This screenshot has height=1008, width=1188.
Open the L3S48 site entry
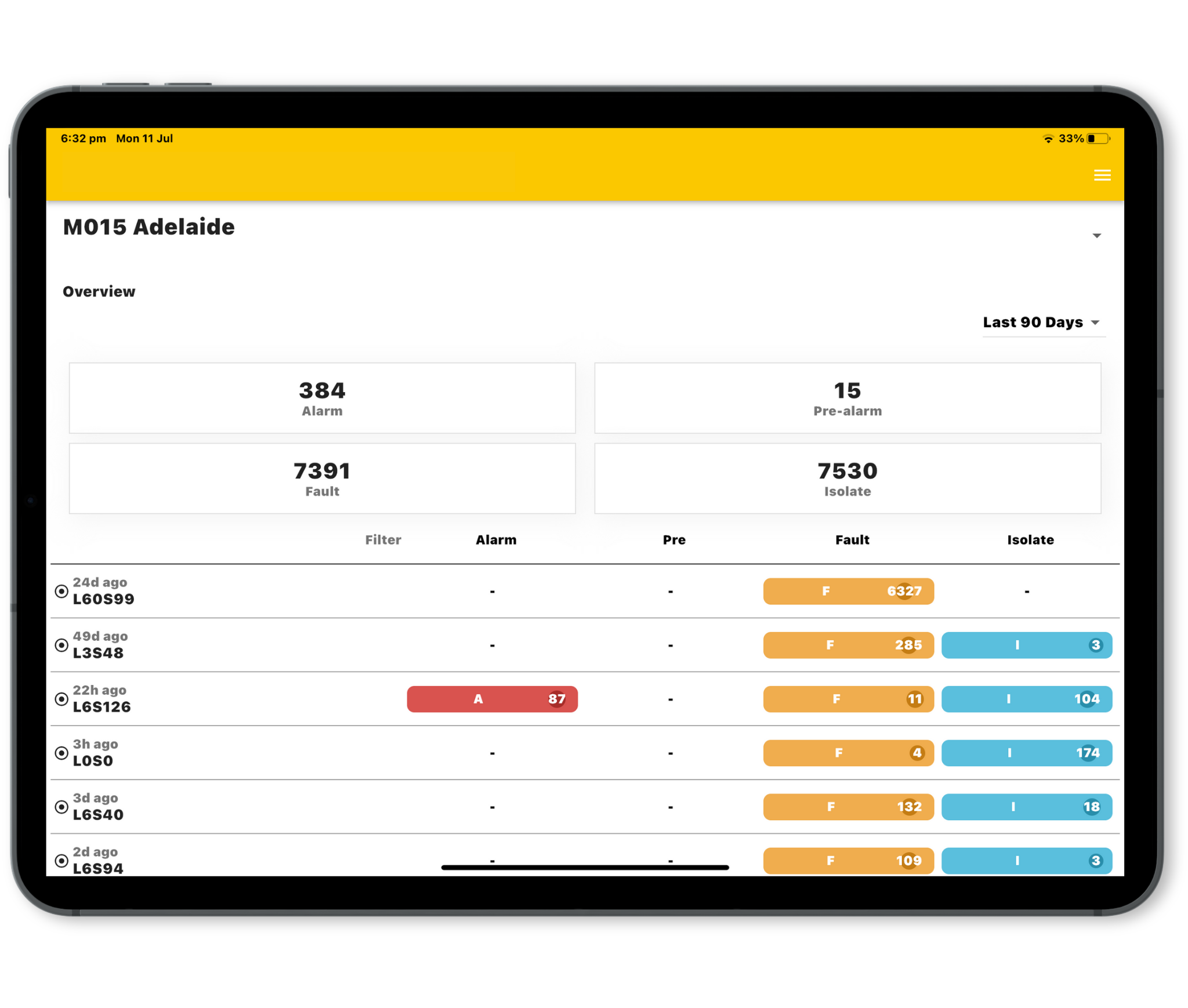point(98,652)
